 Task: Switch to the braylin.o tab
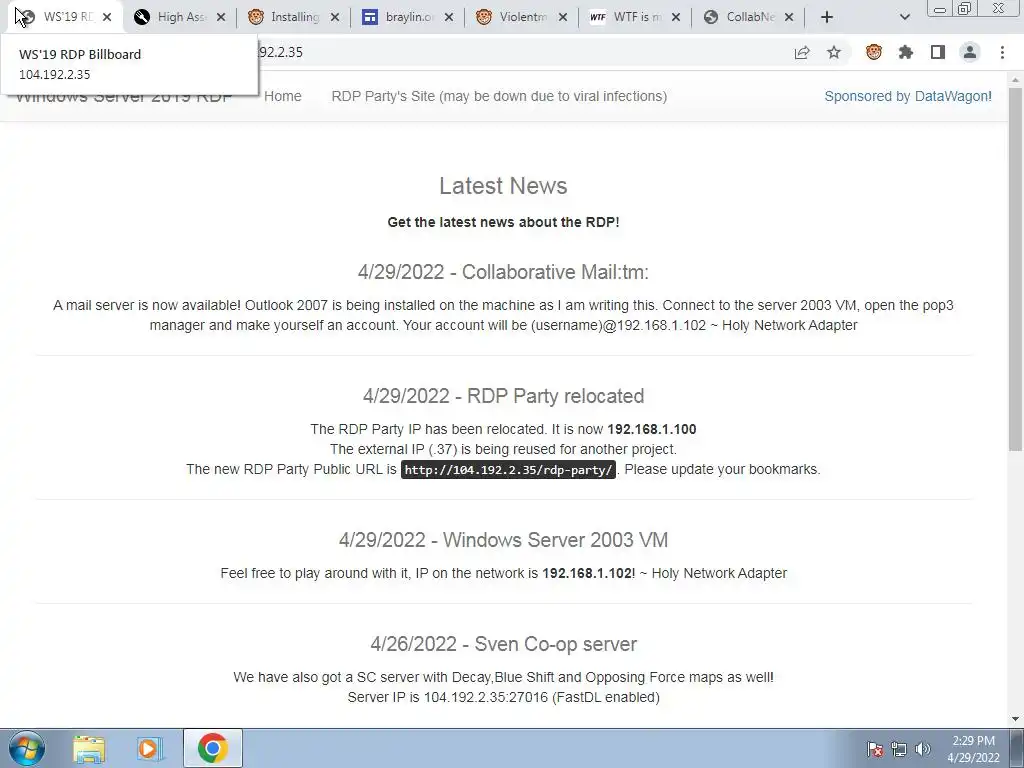pos(409,17)
